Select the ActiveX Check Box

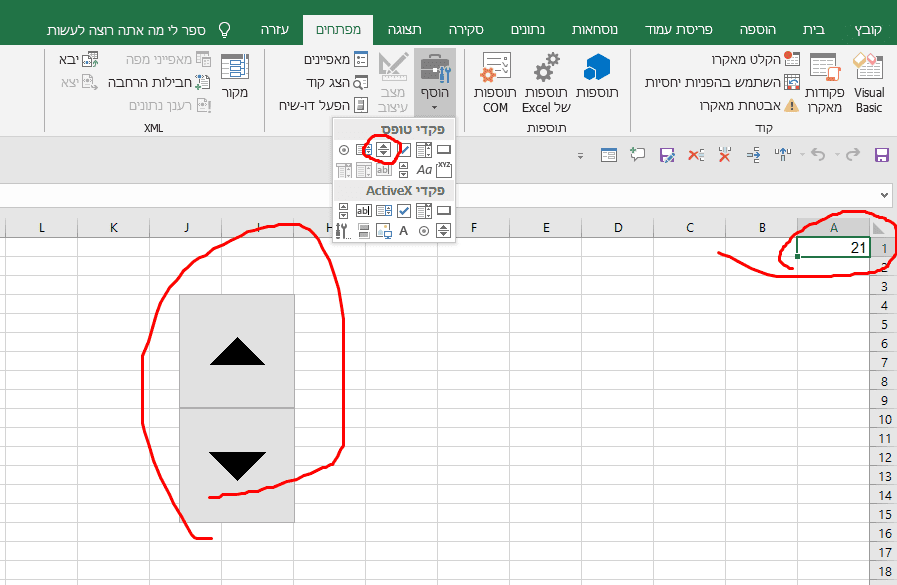(404, 210)
